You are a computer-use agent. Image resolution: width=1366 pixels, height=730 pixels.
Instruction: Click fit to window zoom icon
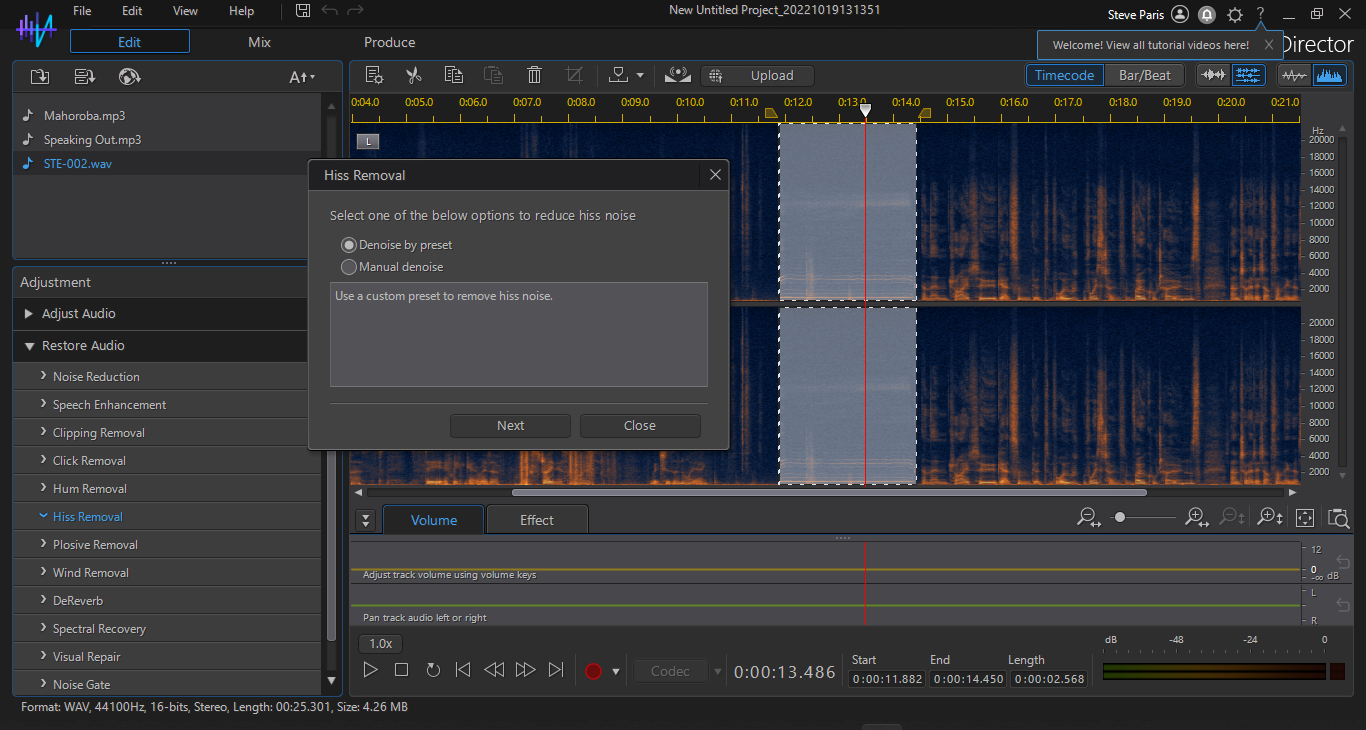click(x=1305, y=517)
